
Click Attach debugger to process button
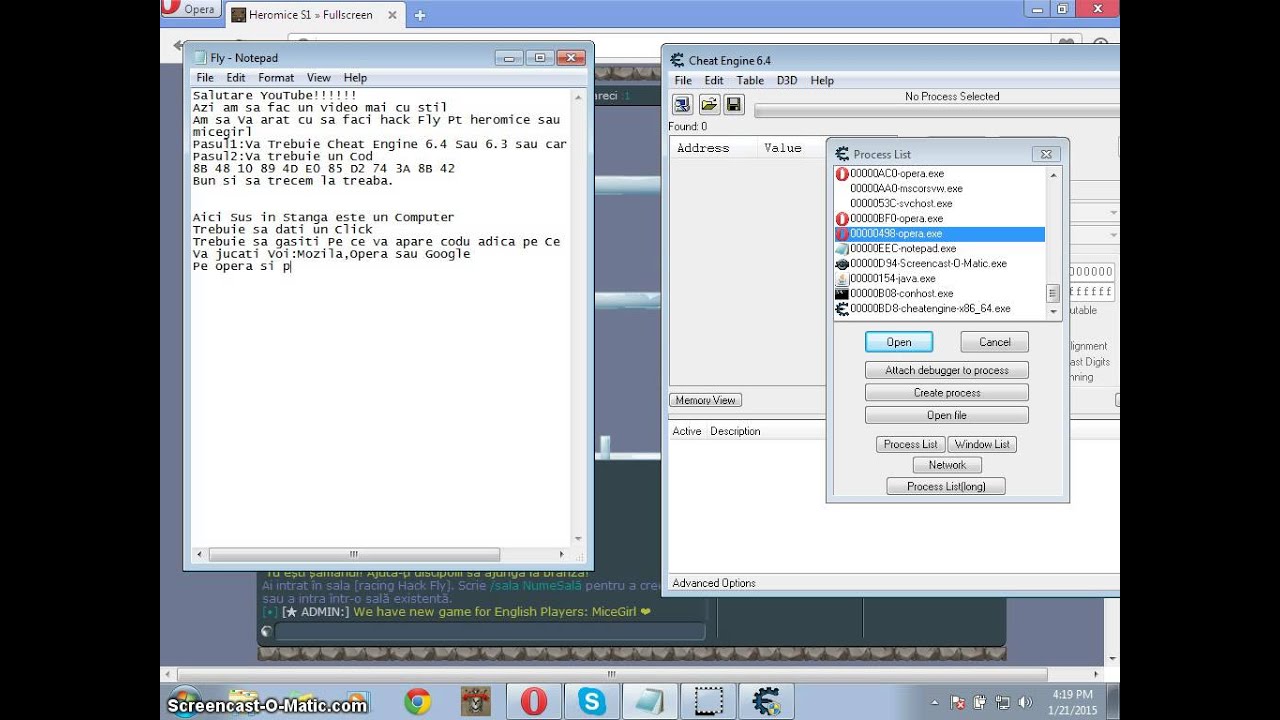[947, 370]
